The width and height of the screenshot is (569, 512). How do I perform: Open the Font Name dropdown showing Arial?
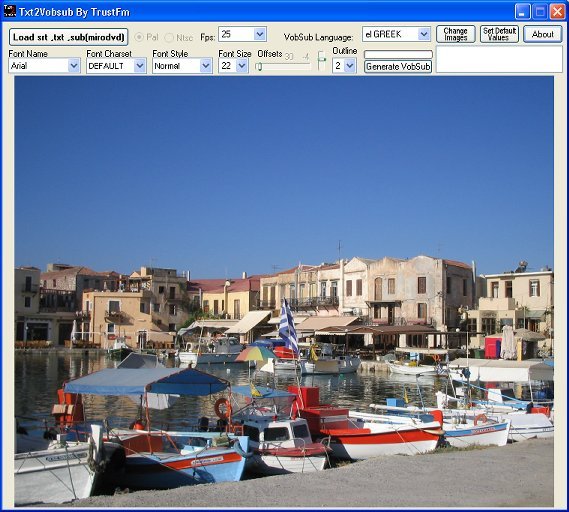(74, 66)
